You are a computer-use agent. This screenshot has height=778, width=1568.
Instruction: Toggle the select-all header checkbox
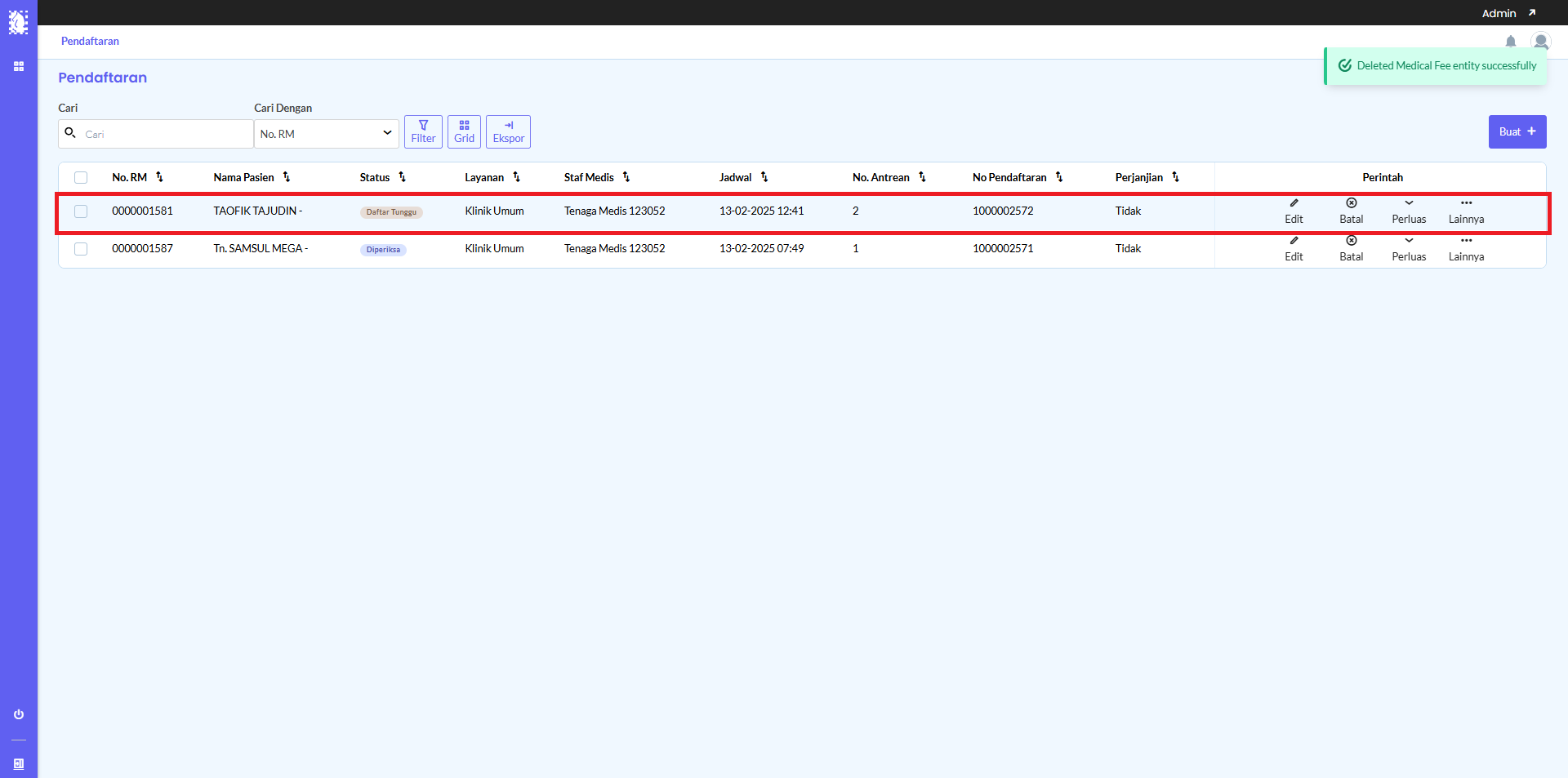point(81,178)
